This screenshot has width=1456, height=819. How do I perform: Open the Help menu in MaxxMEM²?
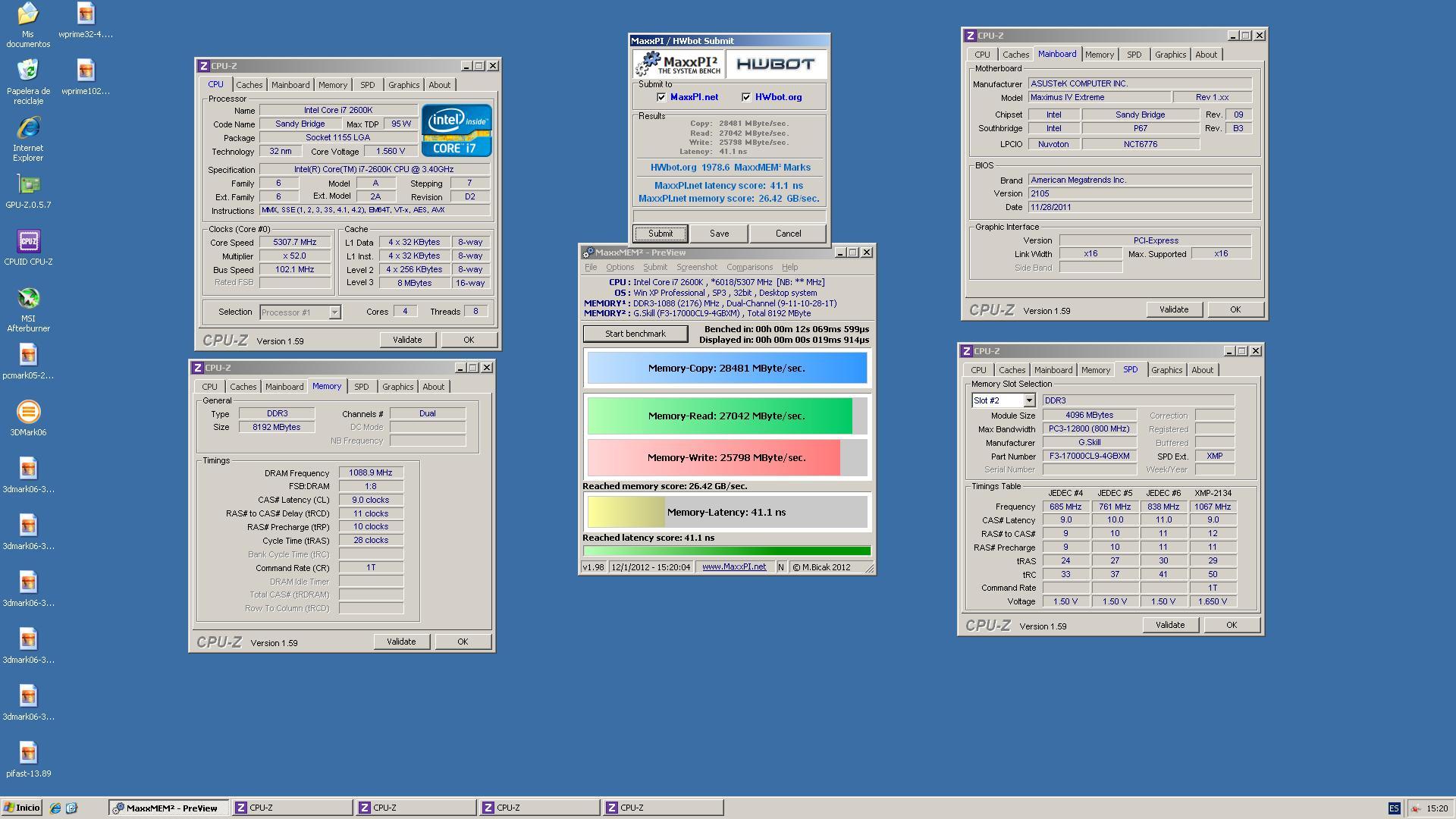pyautogui.click(x=789, y=267)
